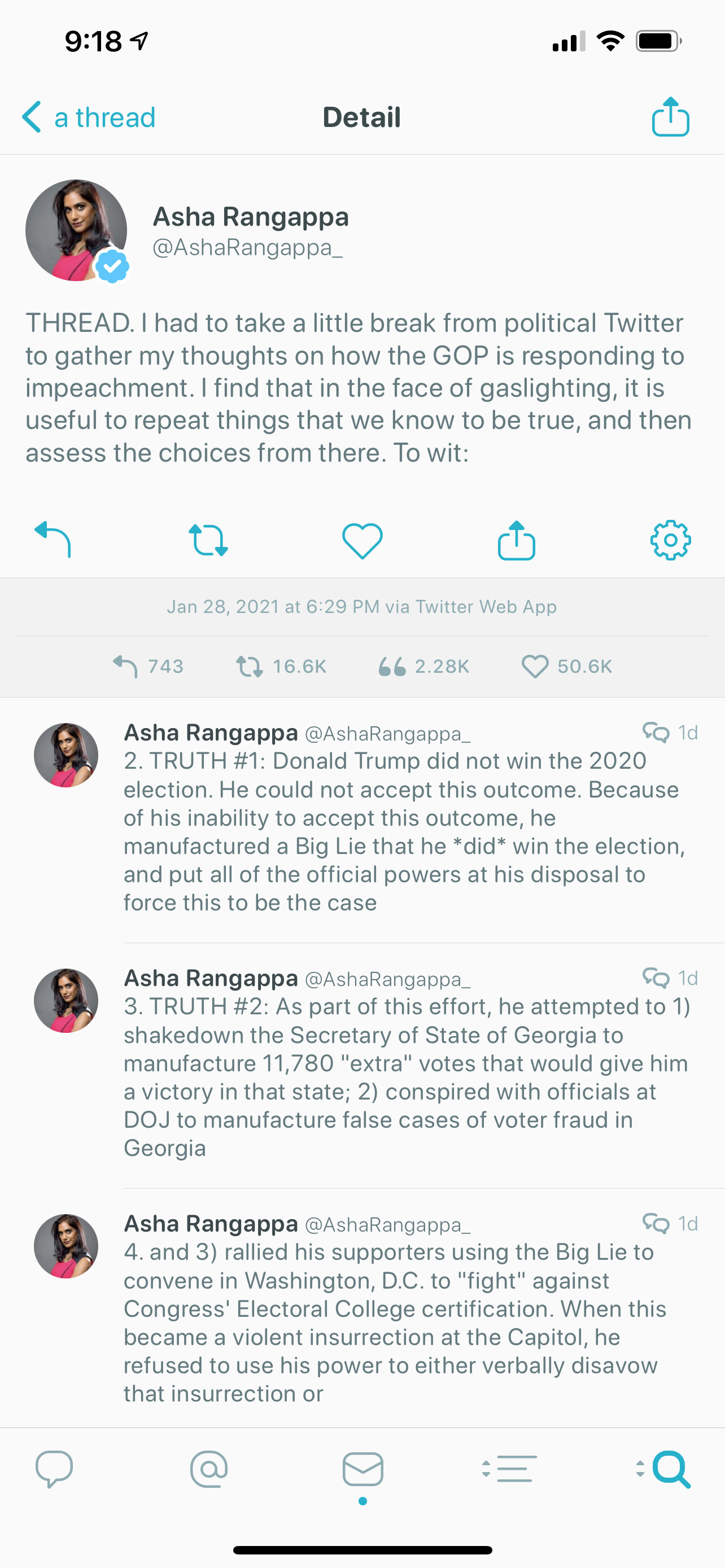
Task: Open the large Asha Rangappa profile photo
Action: tap(76, 230)
